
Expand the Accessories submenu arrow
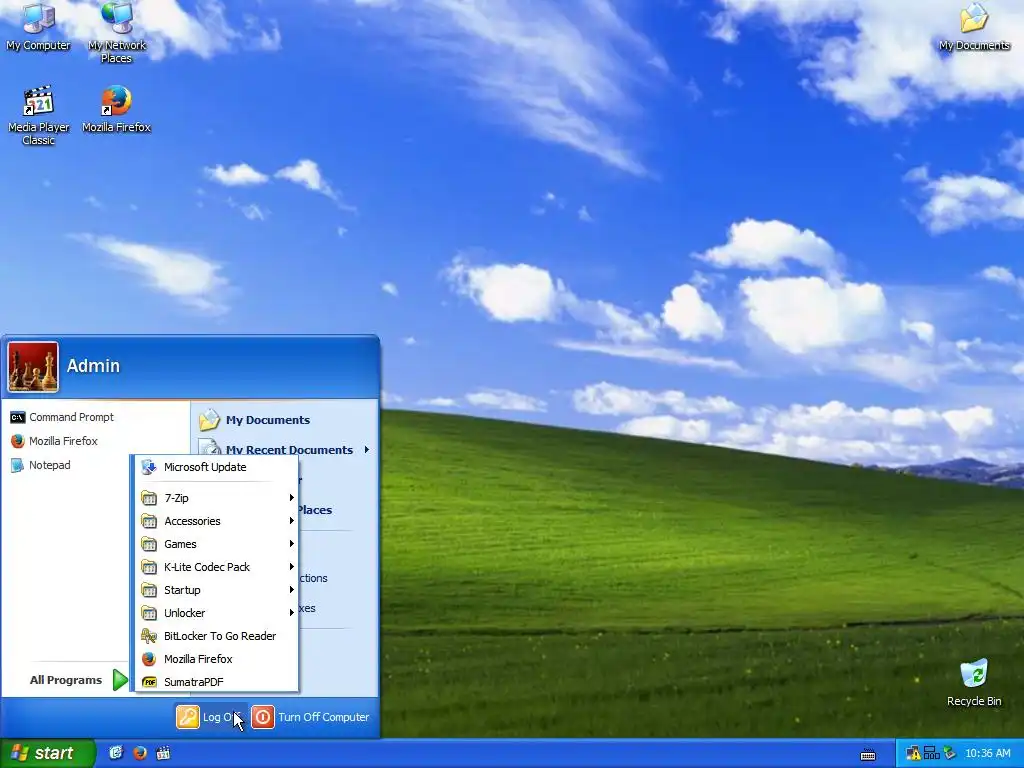click(291, 520)
